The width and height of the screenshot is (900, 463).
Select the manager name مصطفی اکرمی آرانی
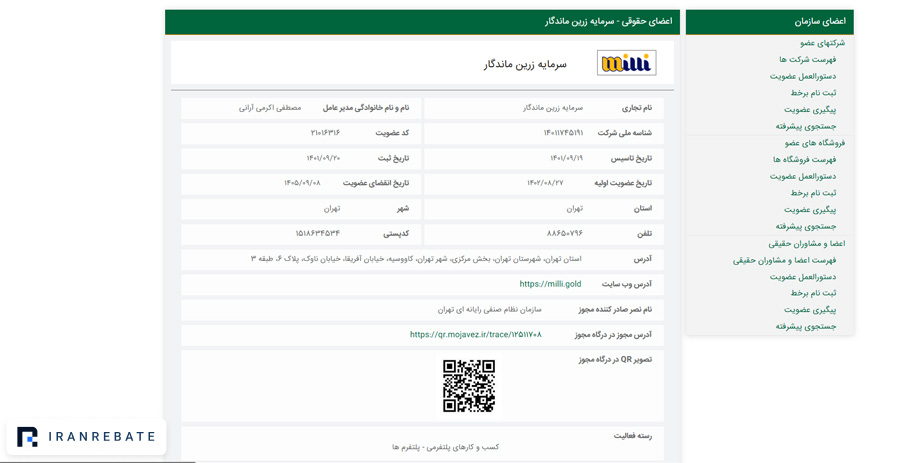[270, 108]
